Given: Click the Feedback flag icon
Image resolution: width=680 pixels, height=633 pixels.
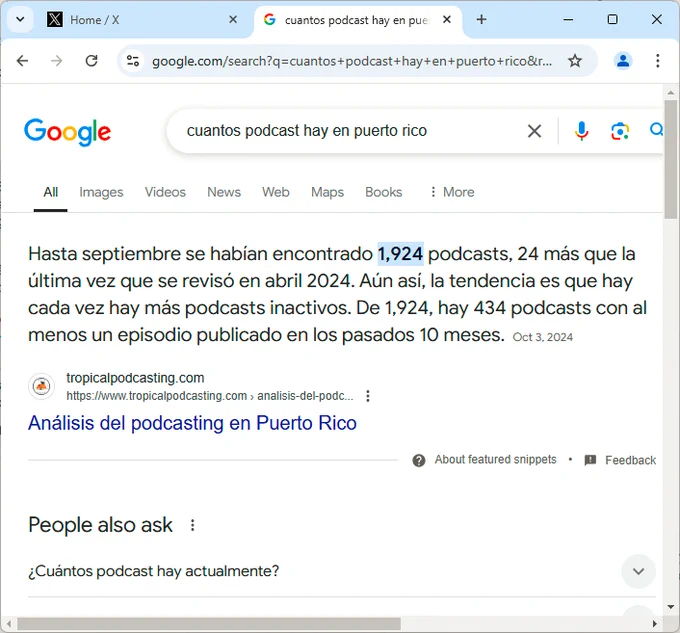Looking at the screenshot, I should coord(590,460).
